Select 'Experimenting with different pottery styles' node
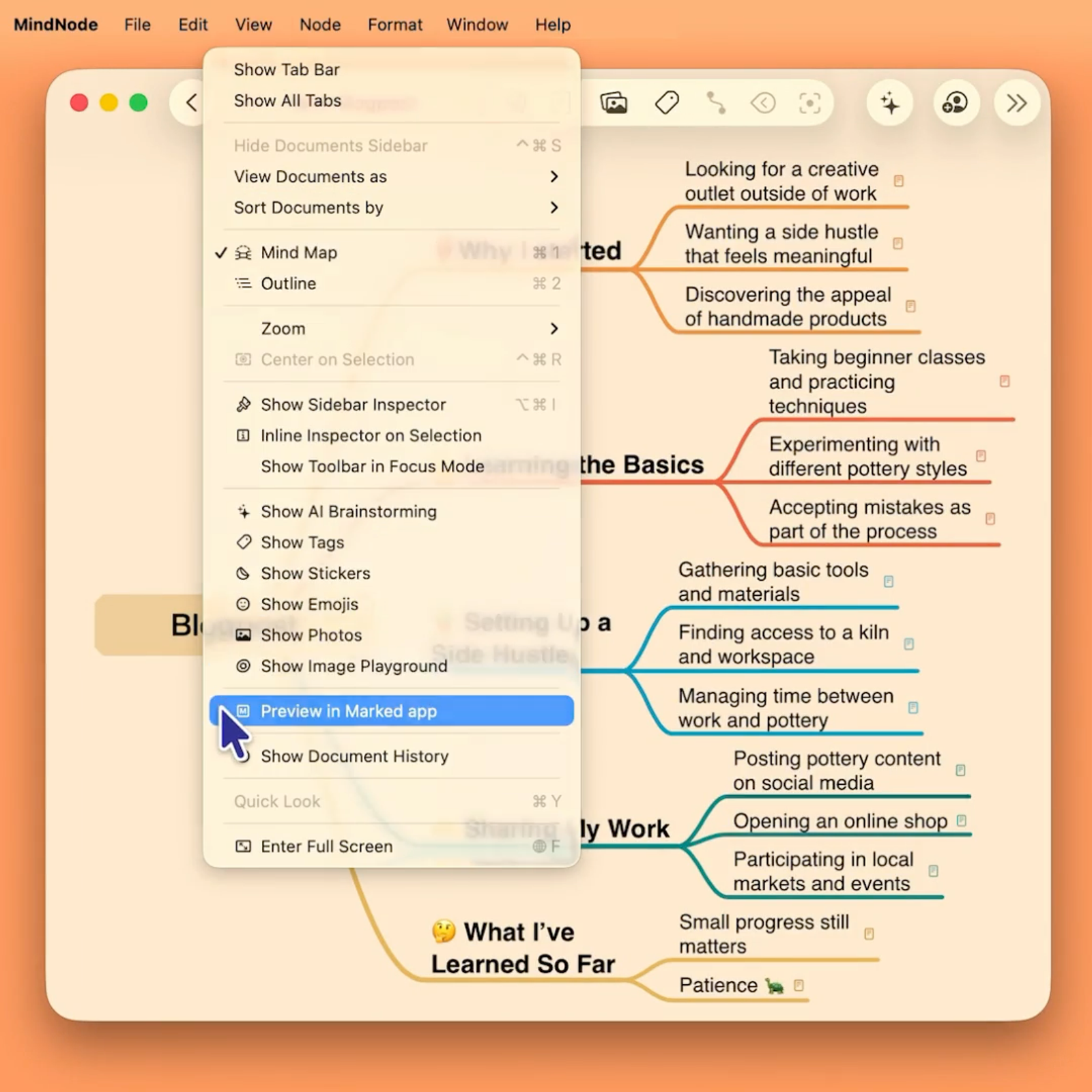The image size is (1092, 1092). [x=867, y=456]
